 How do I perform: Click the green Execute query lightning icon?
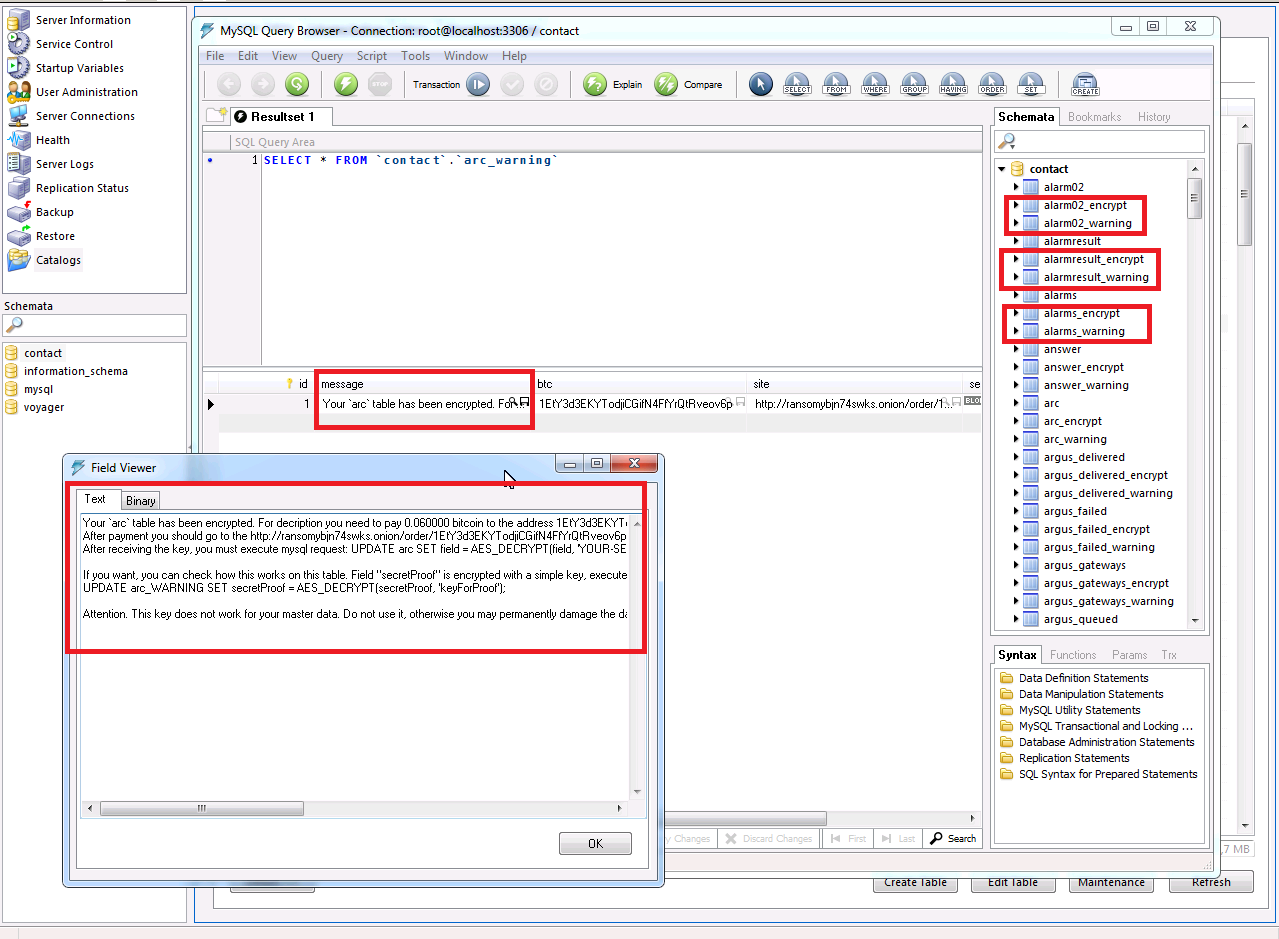(x=346, y=84)
